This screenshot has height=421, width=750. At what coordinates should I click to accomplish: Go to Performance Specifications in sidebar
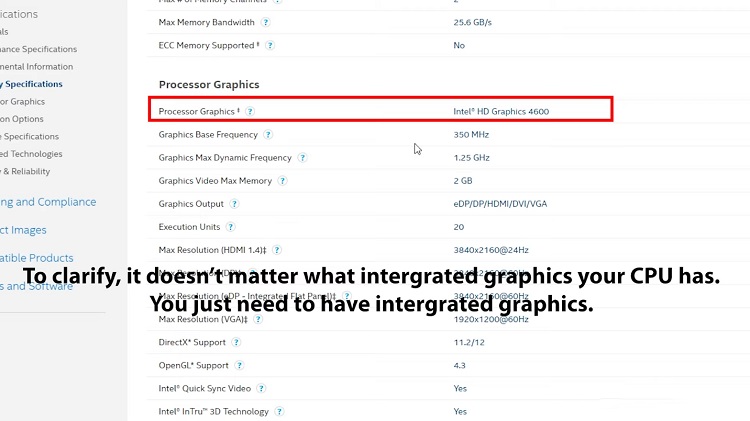(38, 49)
